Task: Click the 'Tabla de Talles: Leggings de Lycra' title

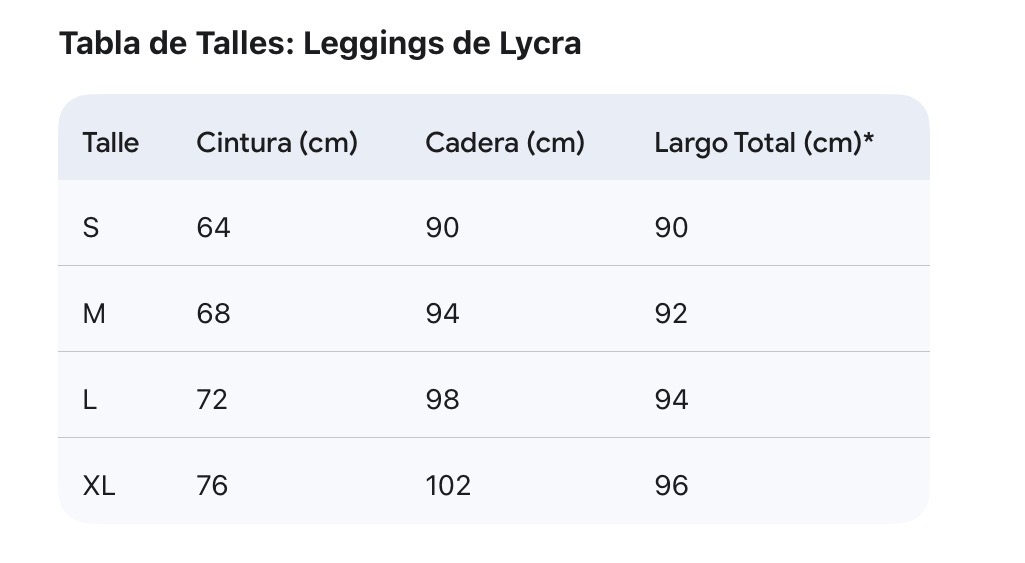Action: (320, 44)
